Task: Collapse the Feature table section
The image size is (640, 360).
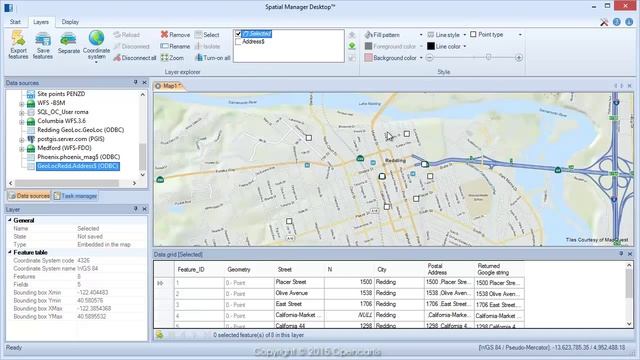Action: coord(10,252)
